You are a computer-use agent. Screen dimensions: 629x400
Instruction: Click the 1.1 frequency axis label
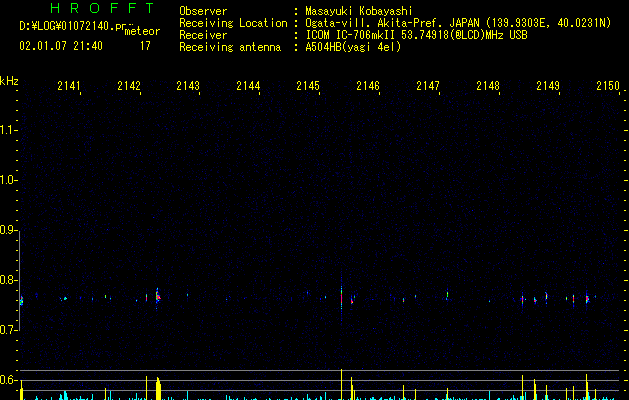click(x=8, y=130)
